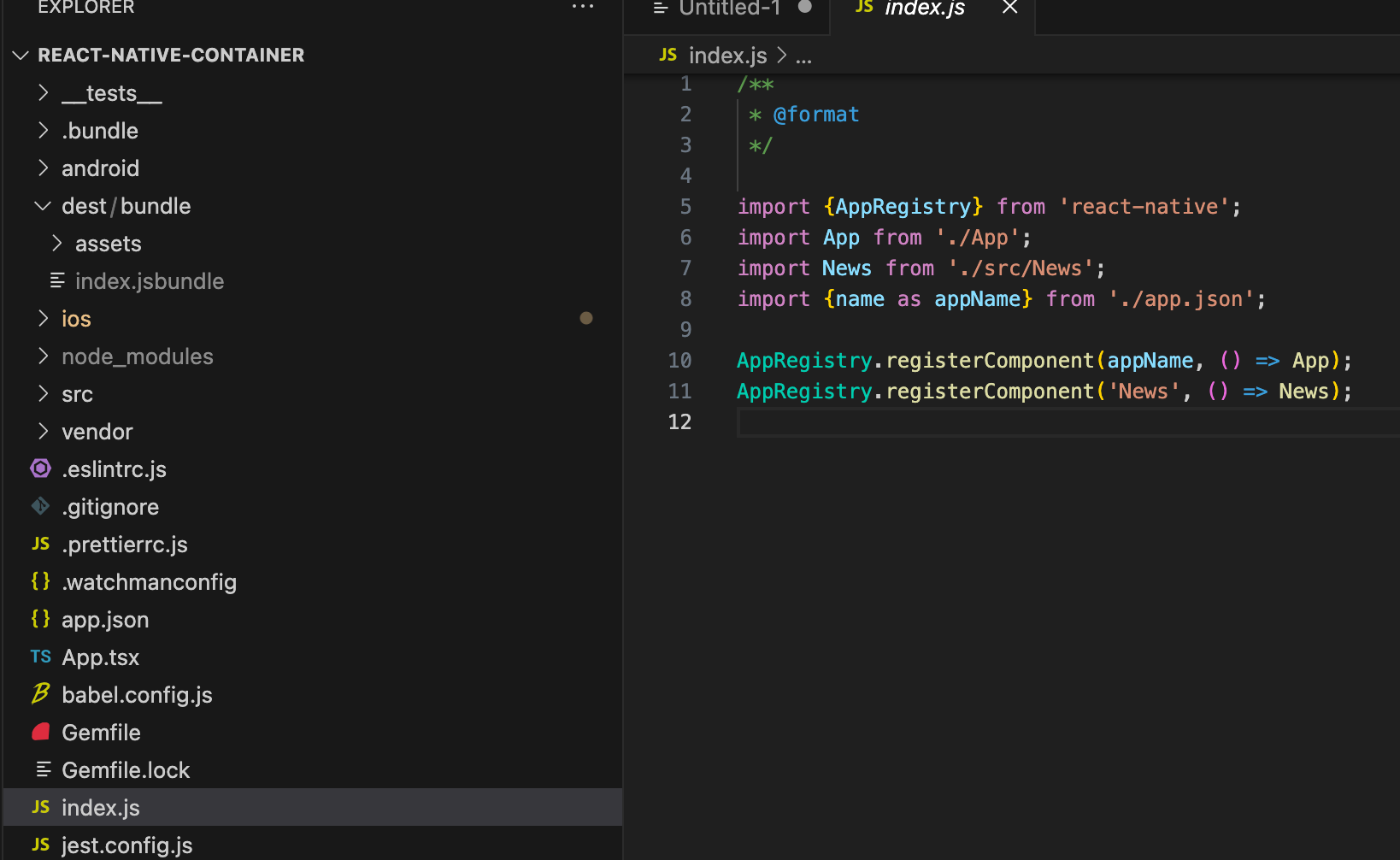1400x860 pixels.
Task: Select the index.js editor tab
Action: (x=925, y=9)
